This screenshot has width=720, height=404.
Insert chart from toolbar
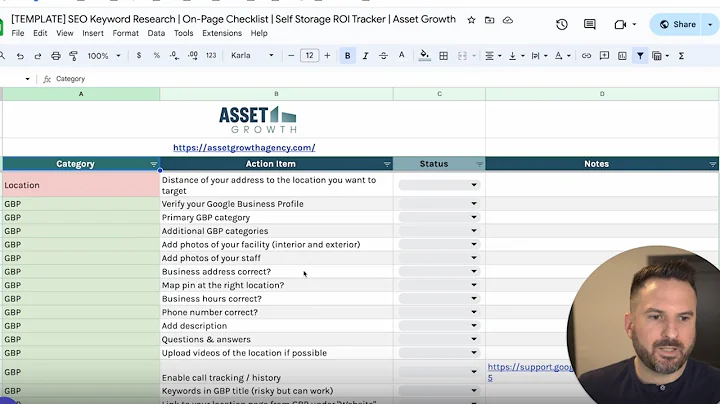[x=622, y=56]
